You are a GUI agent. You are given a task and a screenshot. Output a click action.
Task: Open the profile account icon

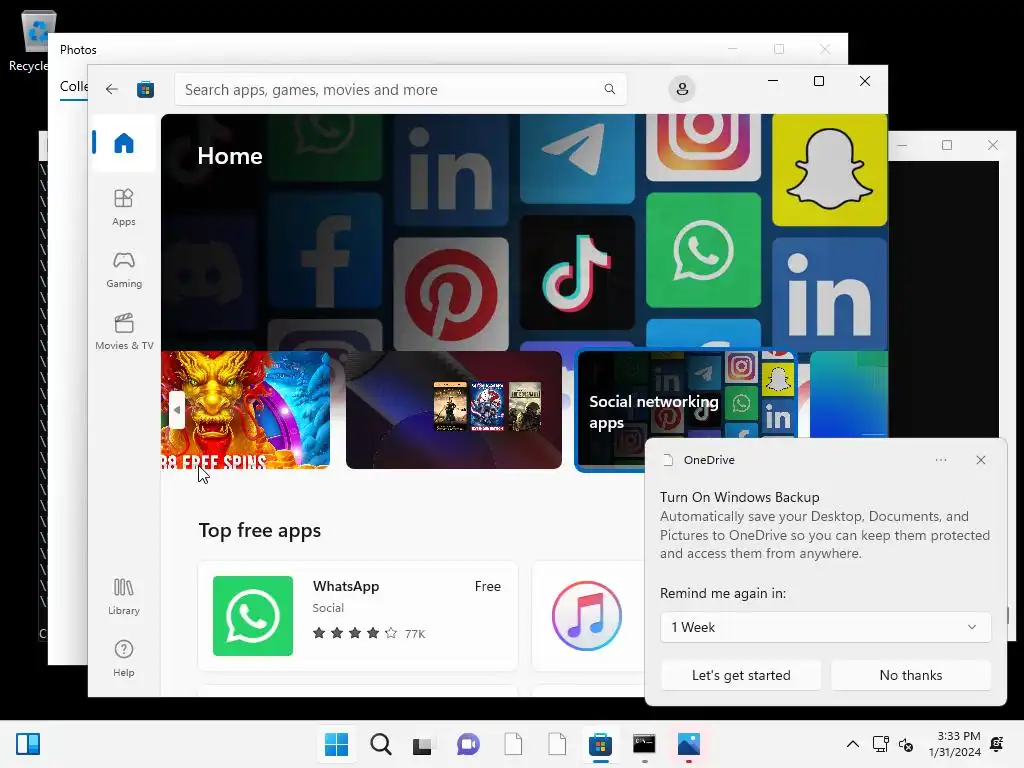click(682, 89)
